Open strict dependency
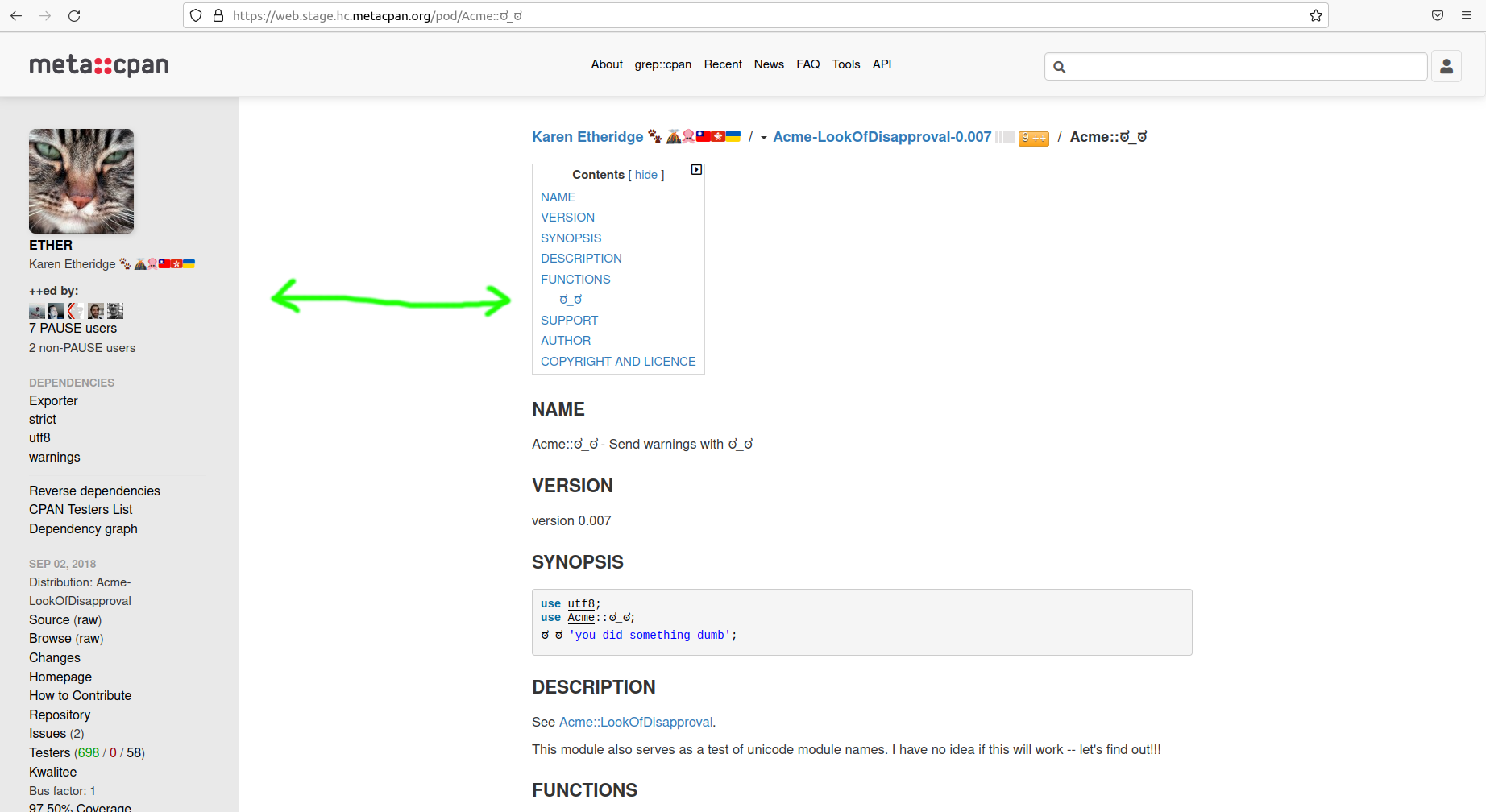This screenshot has height=812, width=1486. 43,420
